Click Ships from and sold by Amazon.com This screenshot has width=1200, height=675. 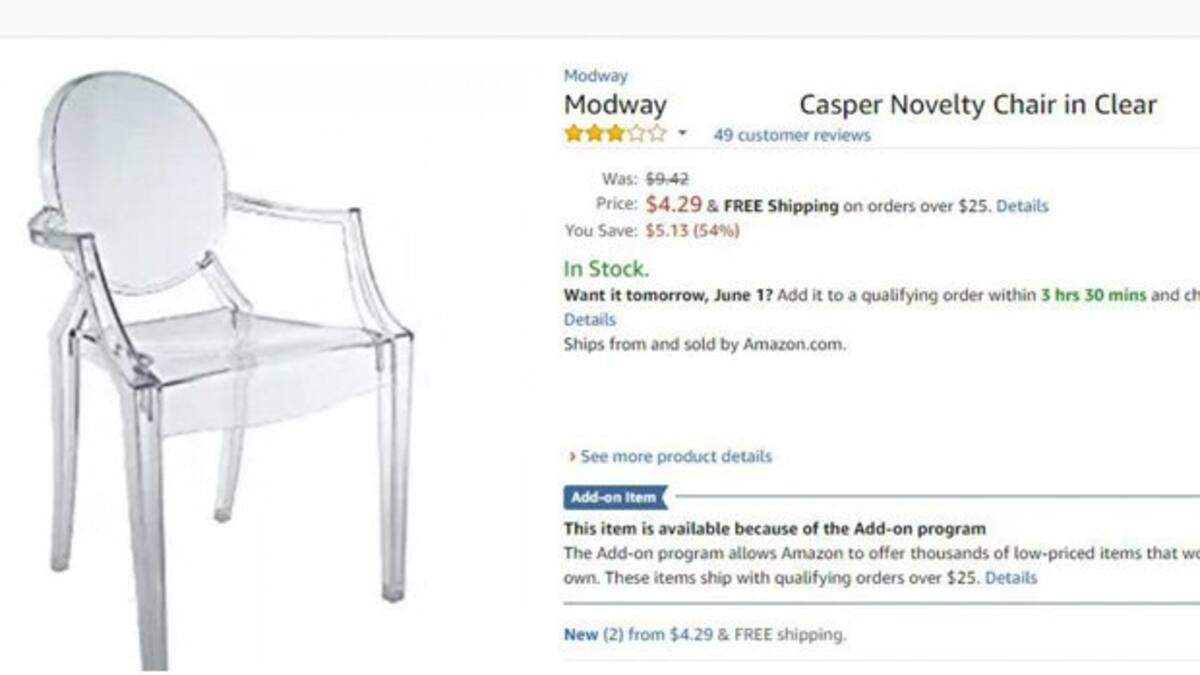704,344
